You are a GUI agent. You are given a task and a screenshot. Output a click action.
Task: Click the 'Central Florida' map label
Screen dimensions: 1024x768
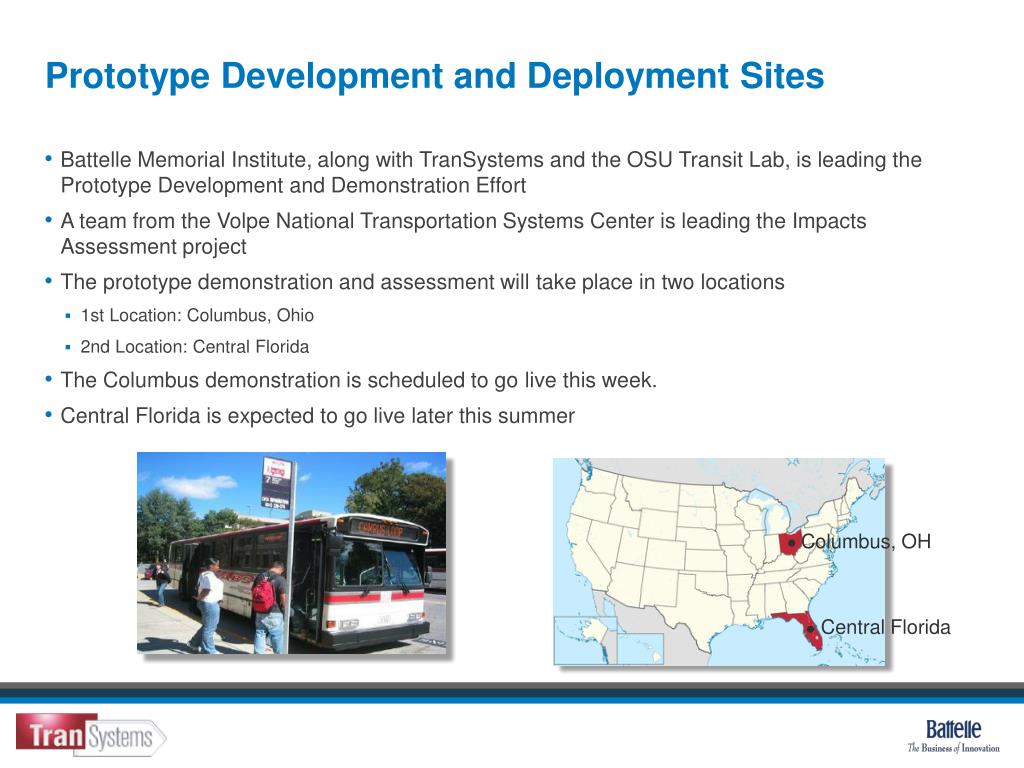click(886, 627)
